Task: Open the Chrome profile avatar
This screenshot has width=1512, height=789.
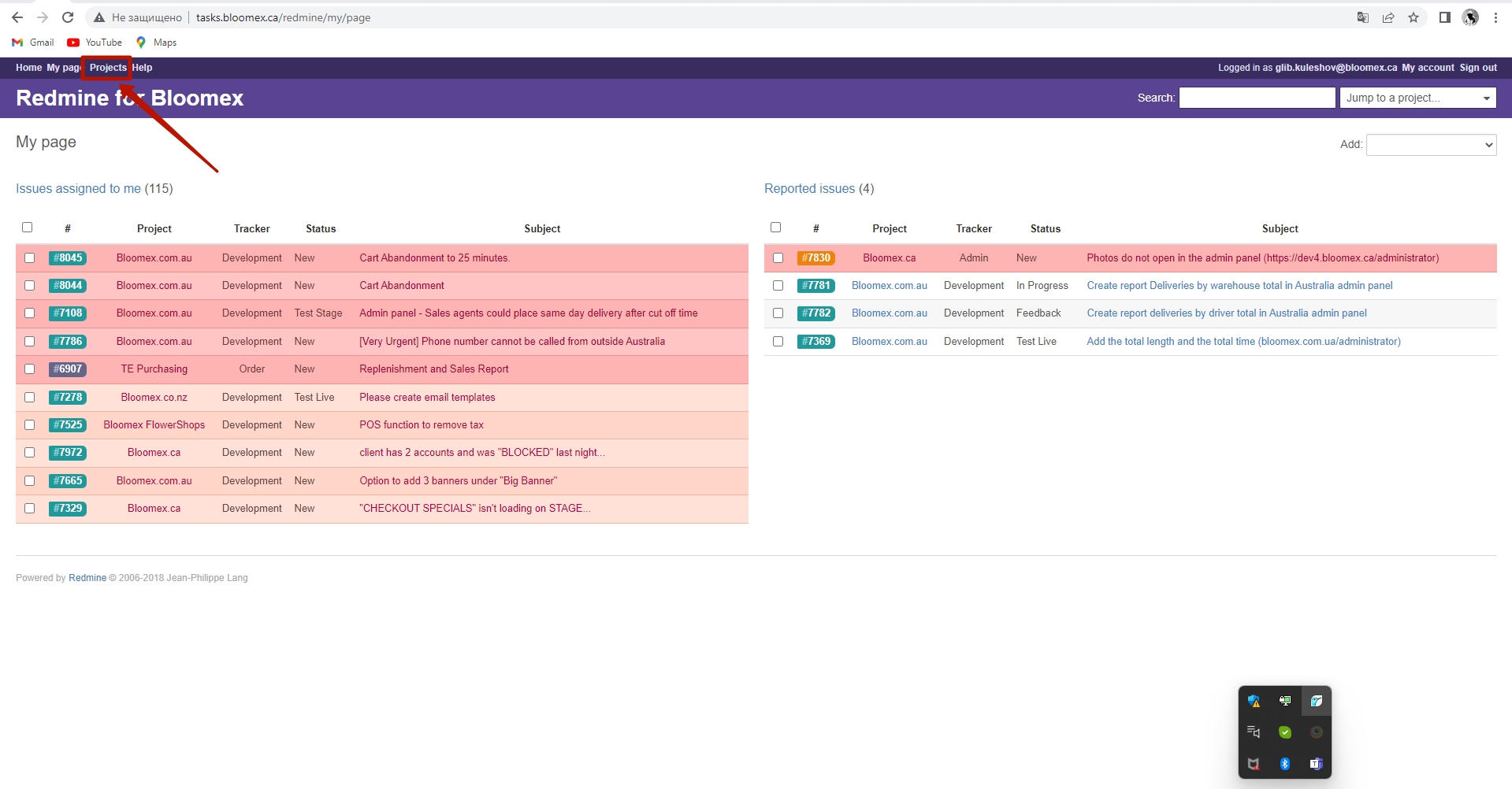Action: point(1470,17)
